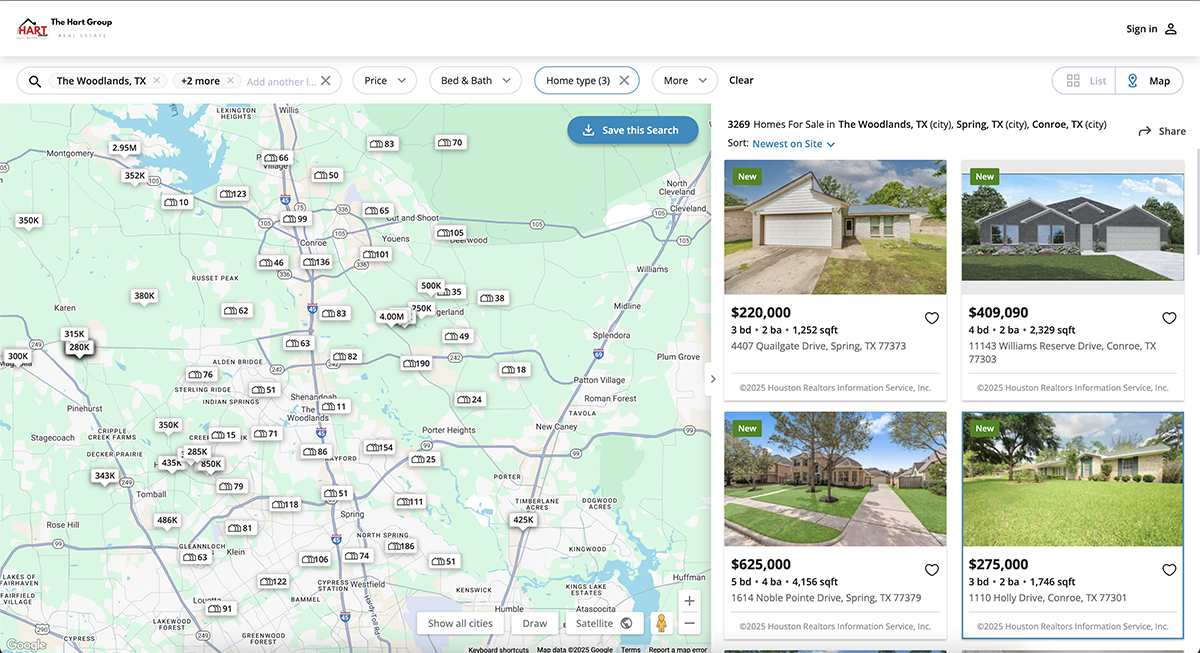Viewport: 1200px width, 653px height.
Task: Click the cluster marker showing 105
Action: point(450,233)
